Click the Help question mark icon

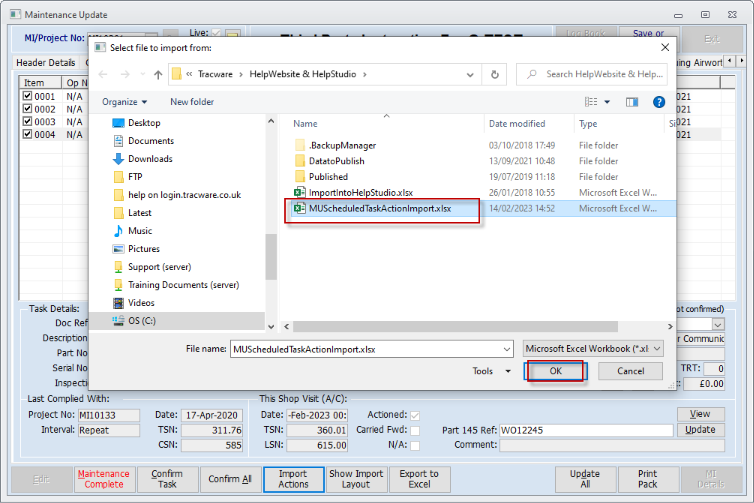click(659, 102)
